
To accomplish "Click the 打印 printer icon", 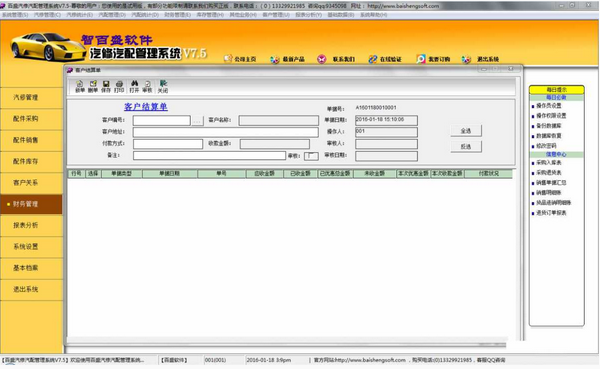I will click(x=119, y=87).
